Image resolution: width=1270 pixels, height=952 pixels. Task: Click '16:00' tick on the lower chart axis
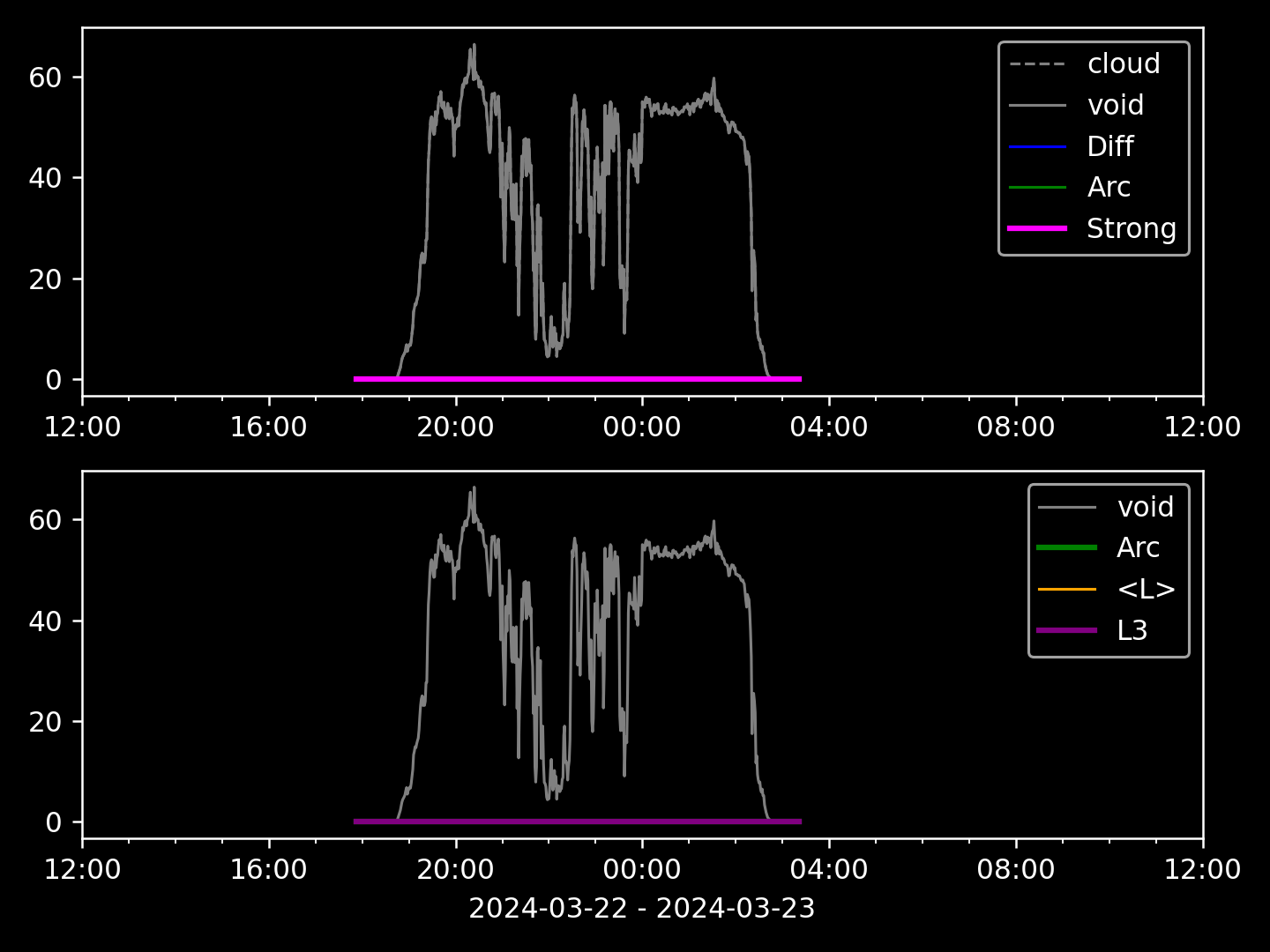268,869
